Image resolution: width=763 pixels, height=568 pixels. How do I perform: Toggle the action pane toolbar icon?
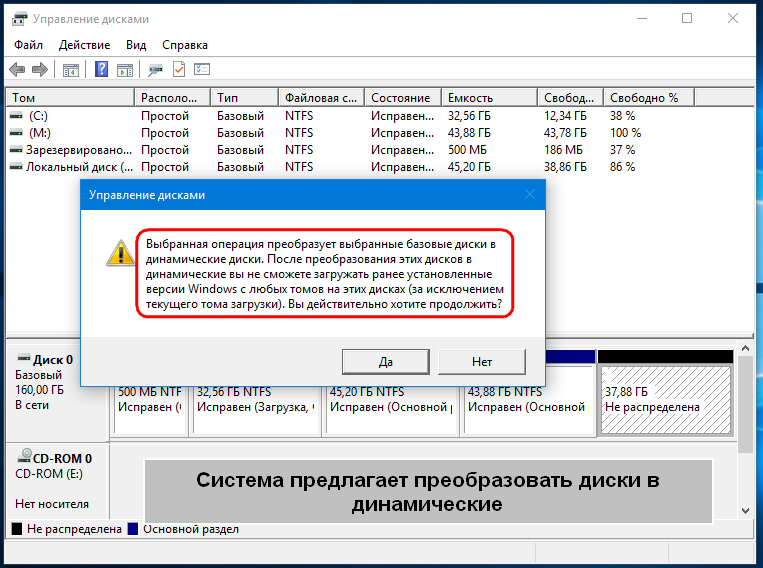point(125,70)
